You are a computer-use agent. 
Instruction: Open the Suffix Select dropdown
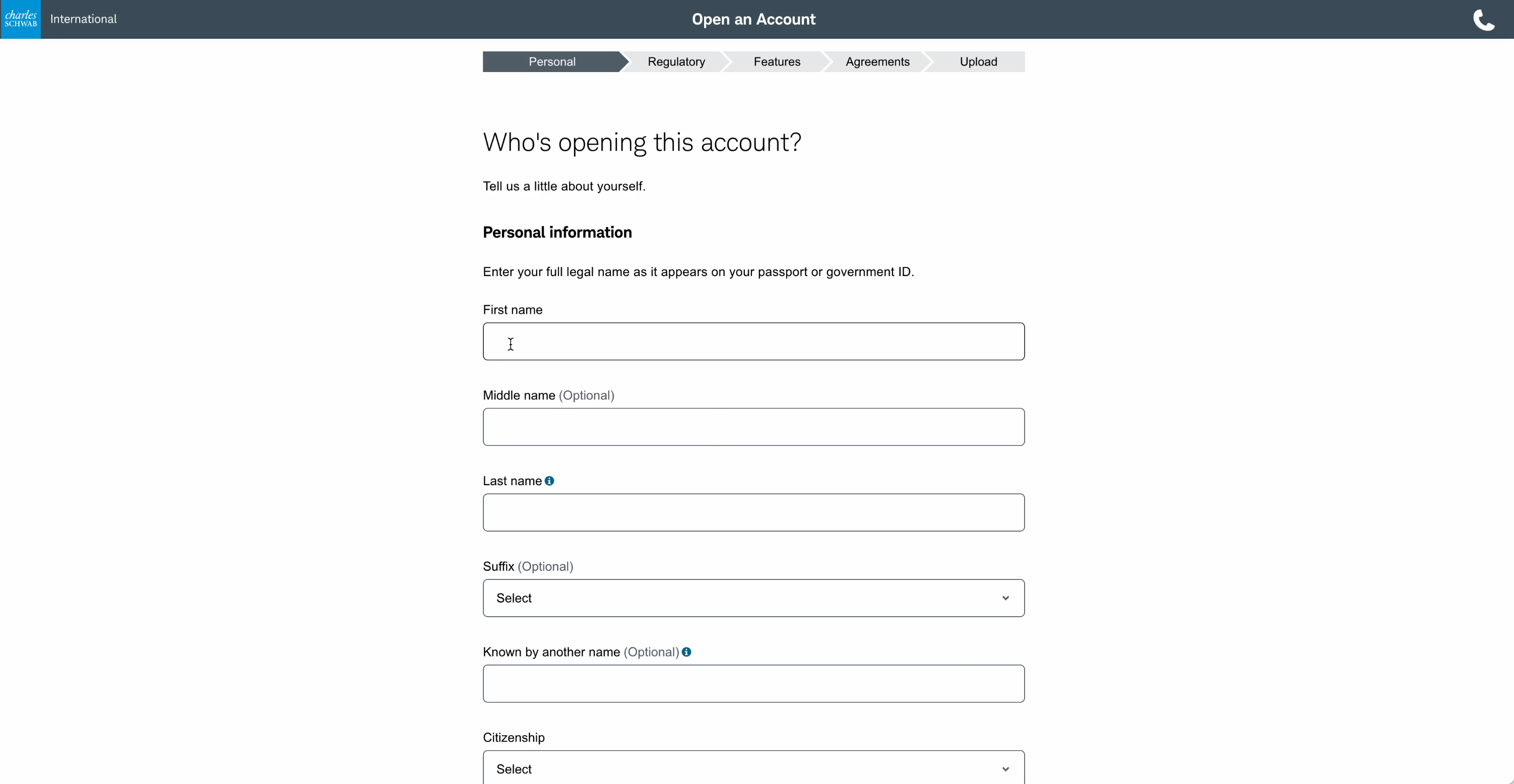coord(753,598)
